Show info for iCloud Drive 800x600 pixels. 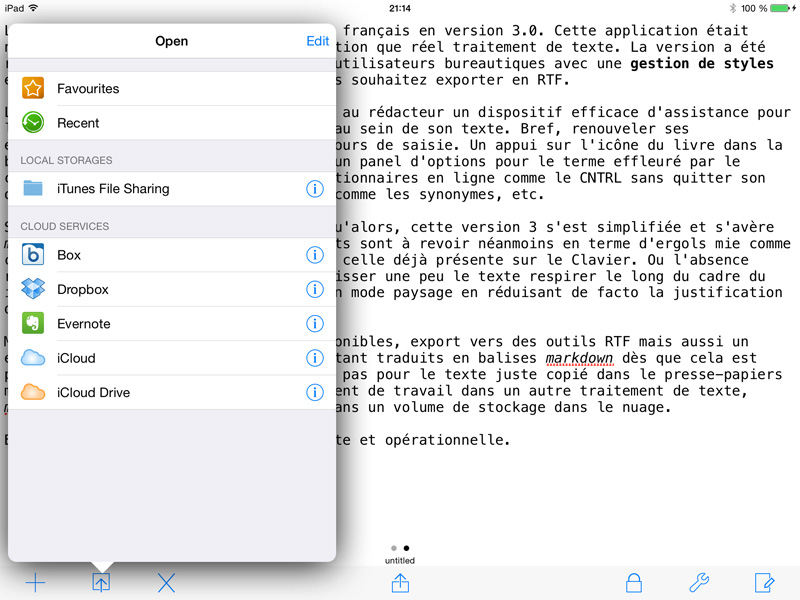(314, 393)
